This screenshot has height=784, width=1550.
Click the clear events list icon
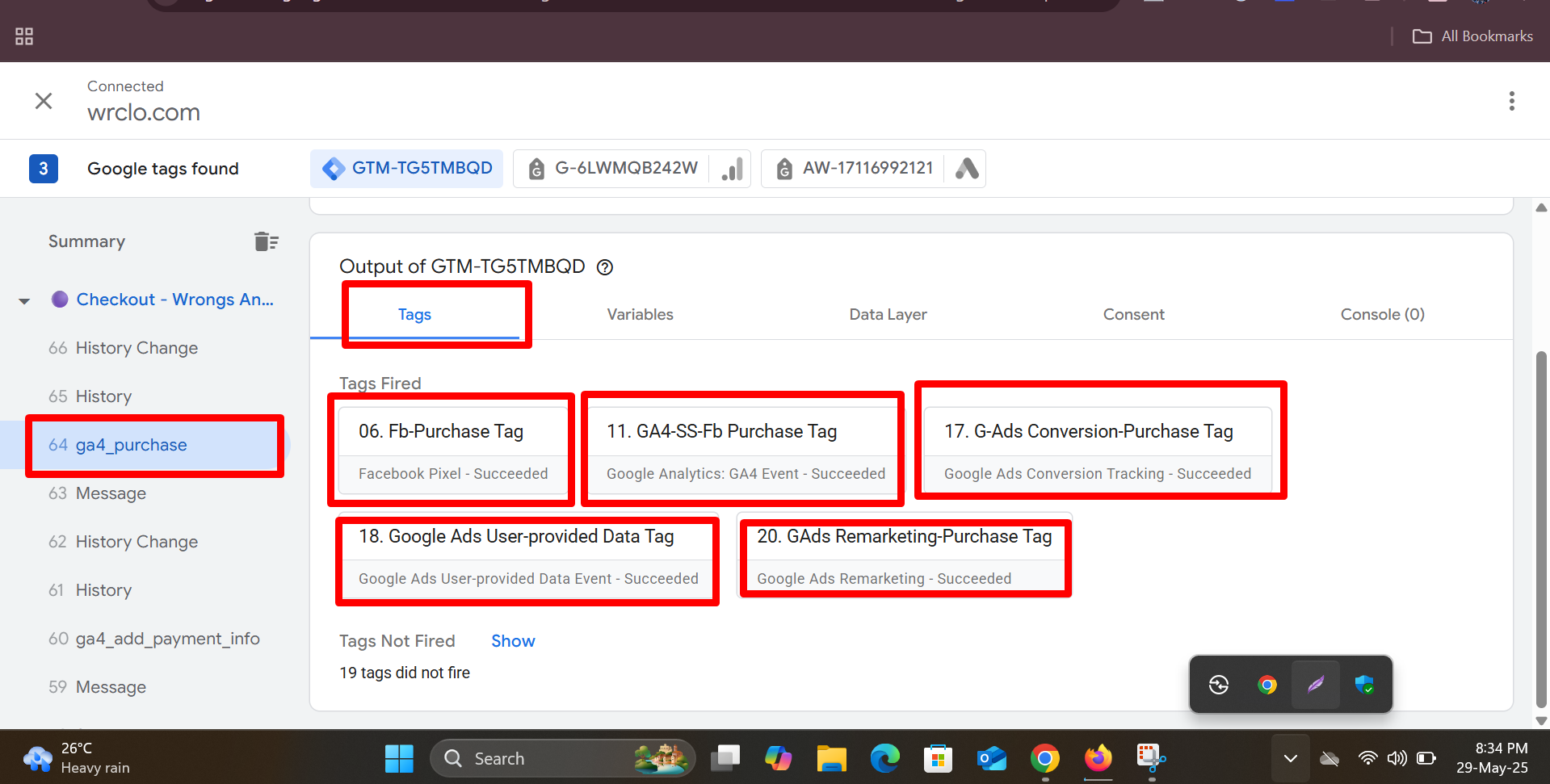pyautogui.click(x=266, y=241)
